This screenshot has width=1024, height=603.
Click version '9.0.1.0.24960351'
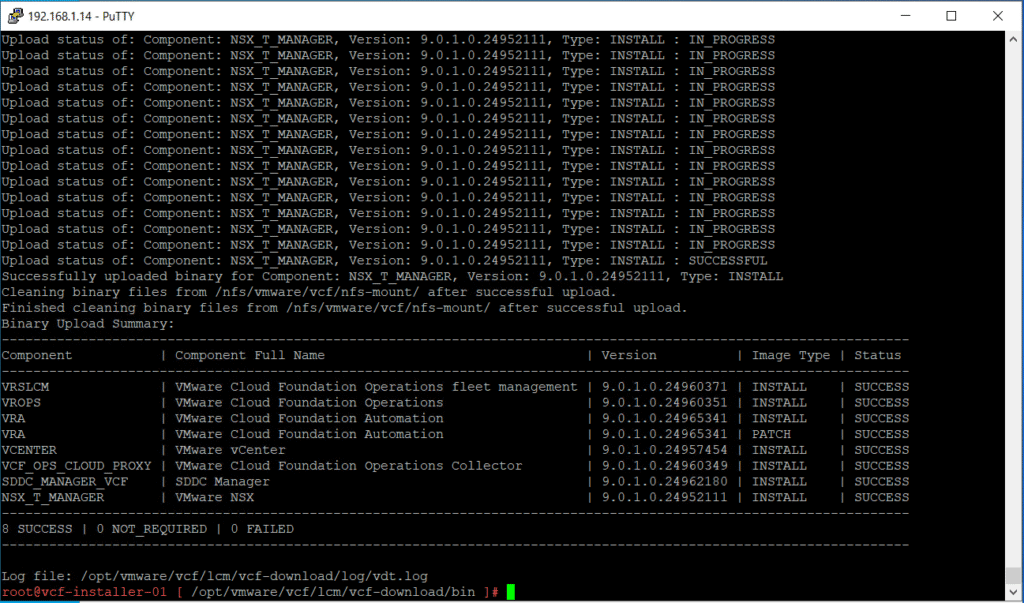click(x=664, y=402)
